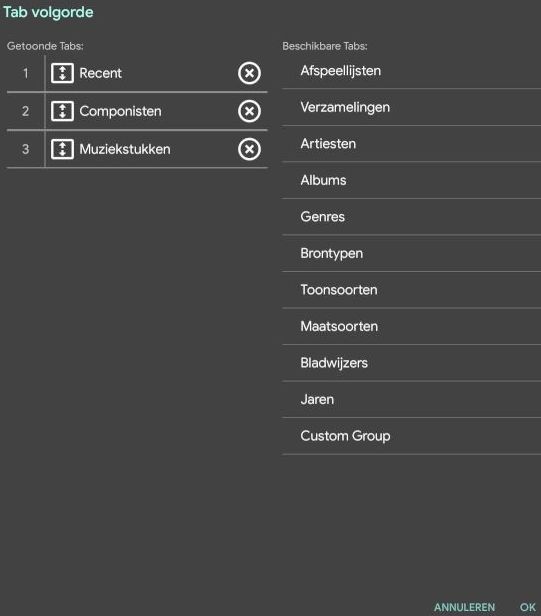Remove the Componisten tab with its X icon
Screen dimensions: 541x616
click(249, 111)
